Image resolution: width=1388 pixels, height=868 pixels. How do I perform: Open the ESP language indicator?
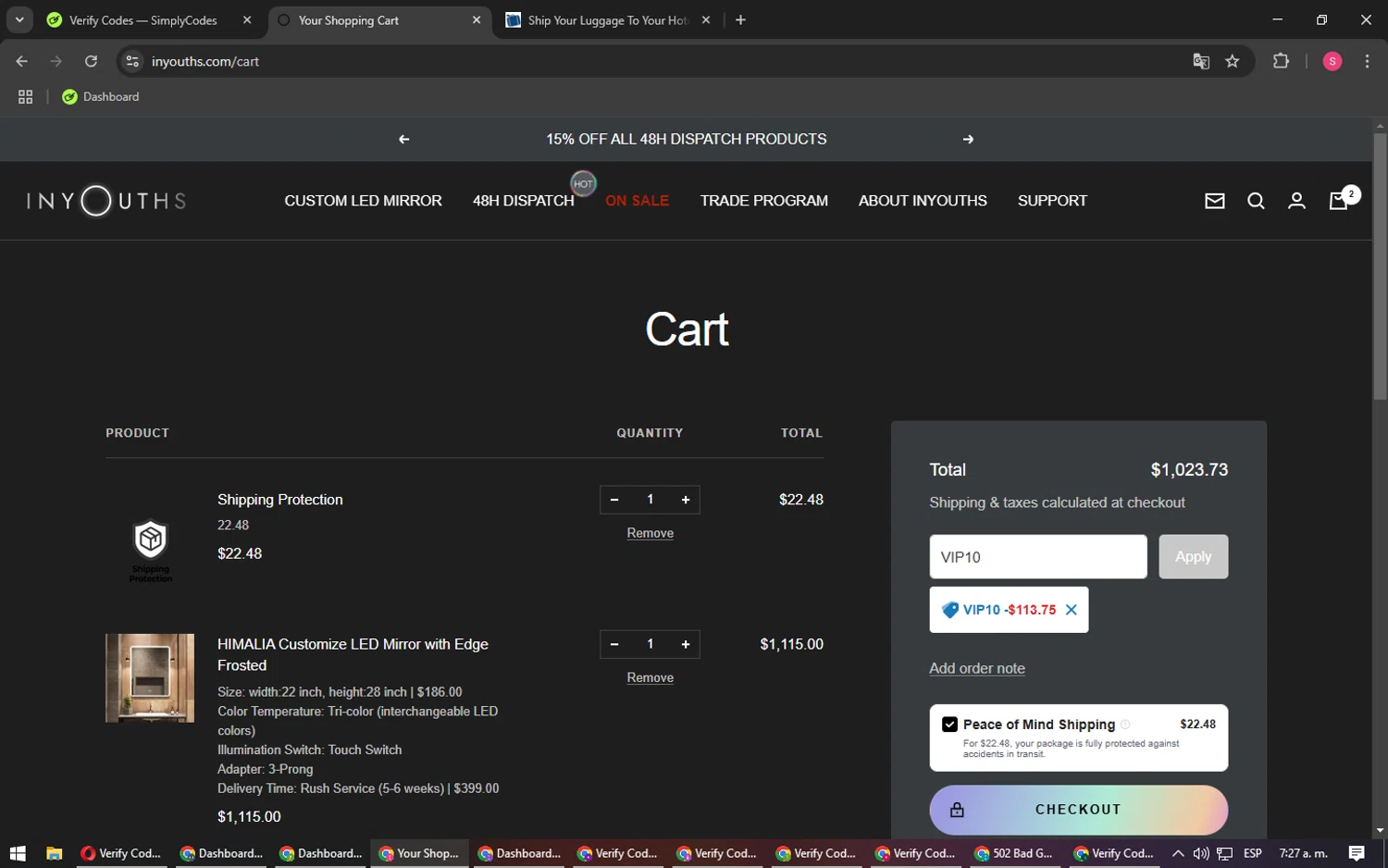(1253, 853)
